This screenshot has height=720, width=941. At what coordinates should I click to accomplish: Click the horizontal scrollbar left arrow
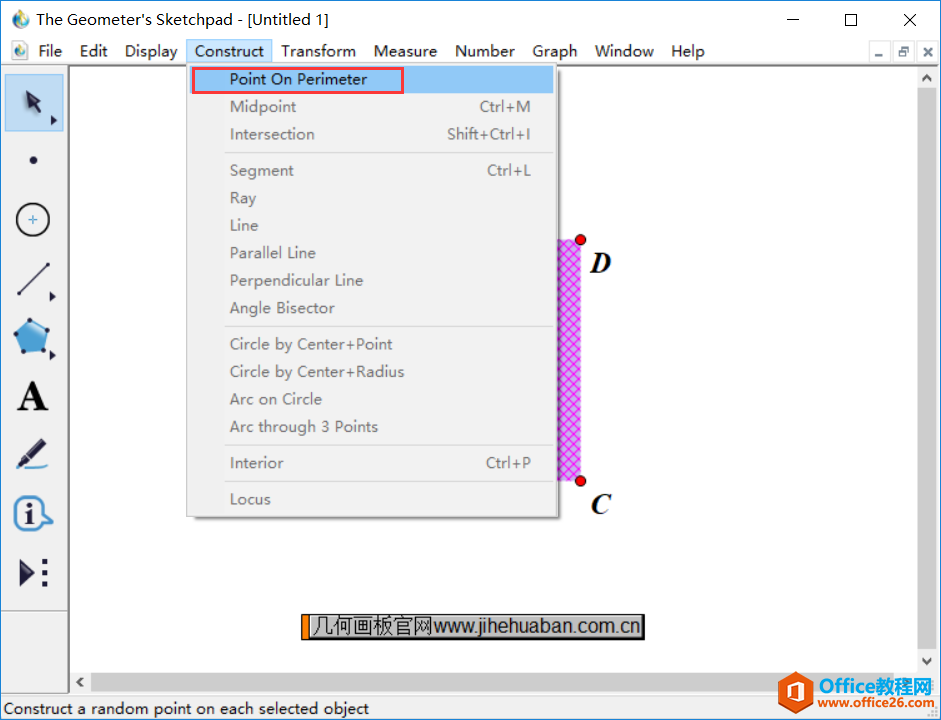coord(80,682)
